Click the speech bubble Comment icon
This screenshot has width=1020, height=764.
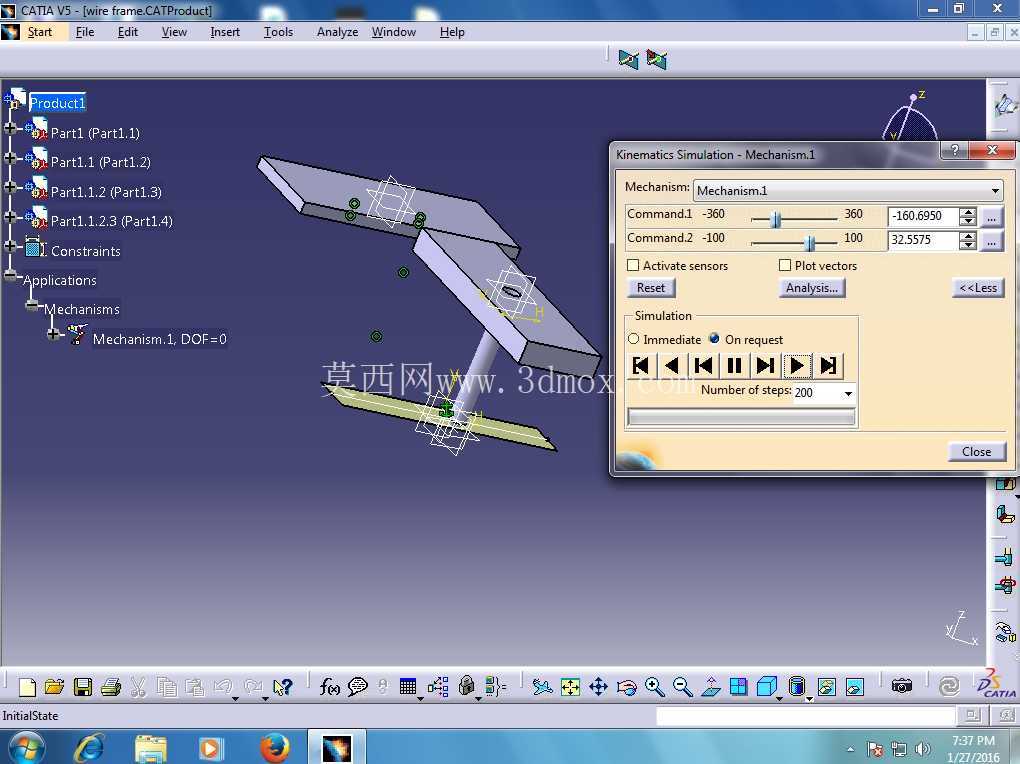(x=358, y=687)
